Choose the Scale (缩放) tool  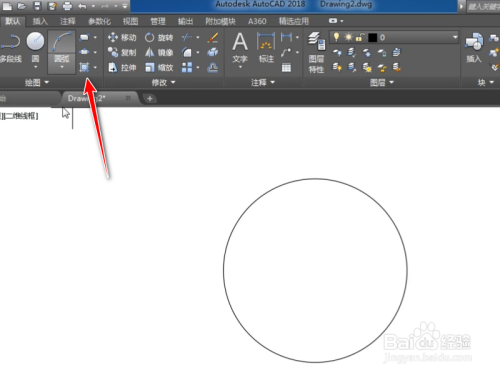point(159,68)
